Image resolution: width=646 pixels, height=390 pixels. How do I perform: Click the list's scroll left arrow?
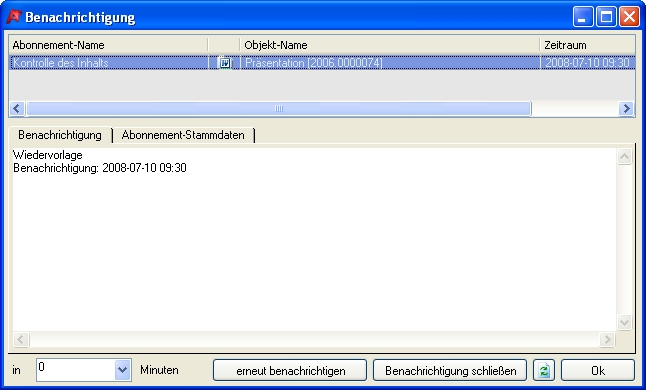[x=17, y=109]
